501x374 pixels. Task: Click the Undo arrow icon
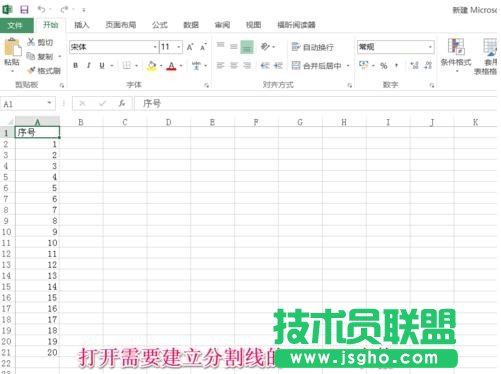pyautogui.click(x=41, y=10)
